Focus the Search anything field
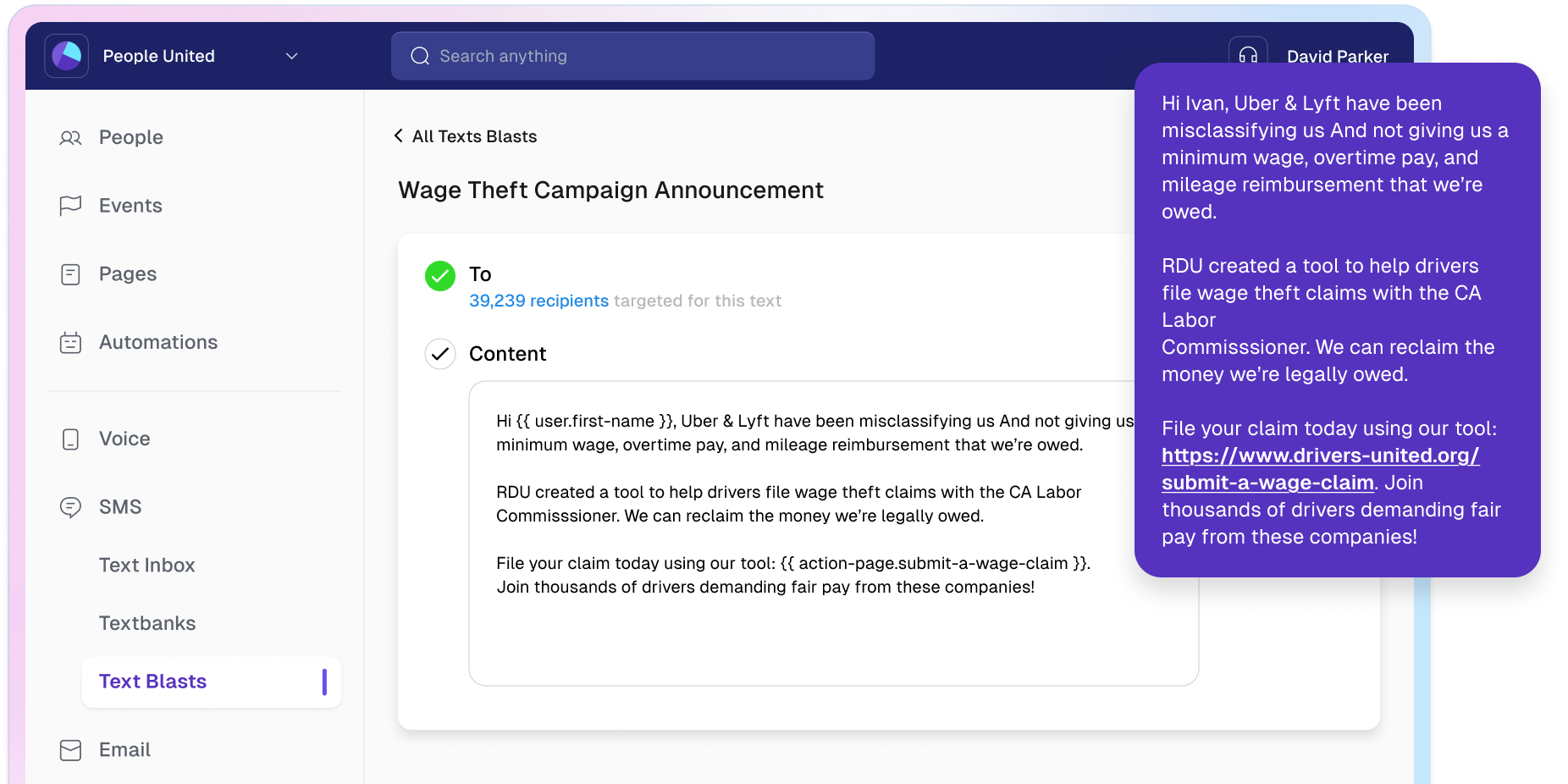Viewport: 1568px width, 784px height. (x=632, y=56)
